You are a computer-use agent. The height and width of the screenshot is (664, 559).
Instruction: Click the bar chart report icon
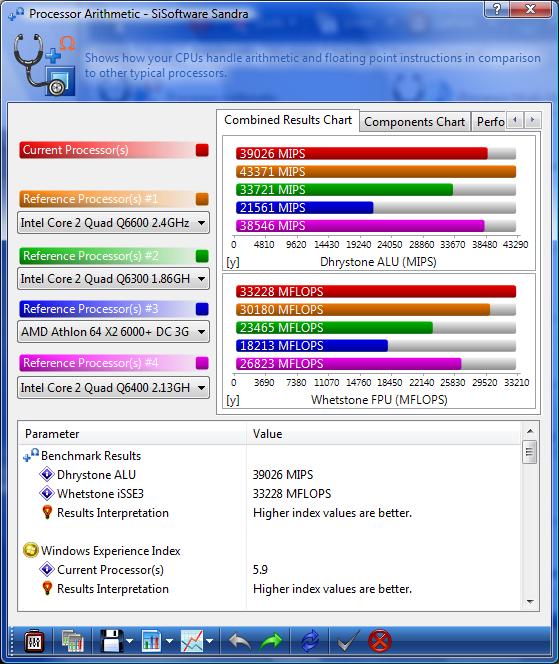click(151, 641)
